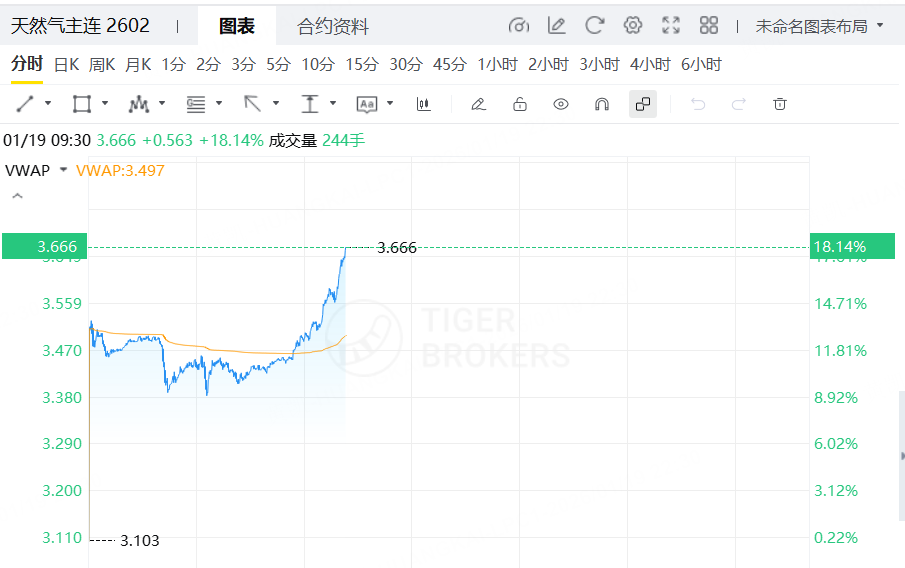
Task: Select the trend line drawing tool
Action: [x=25, y=104]
